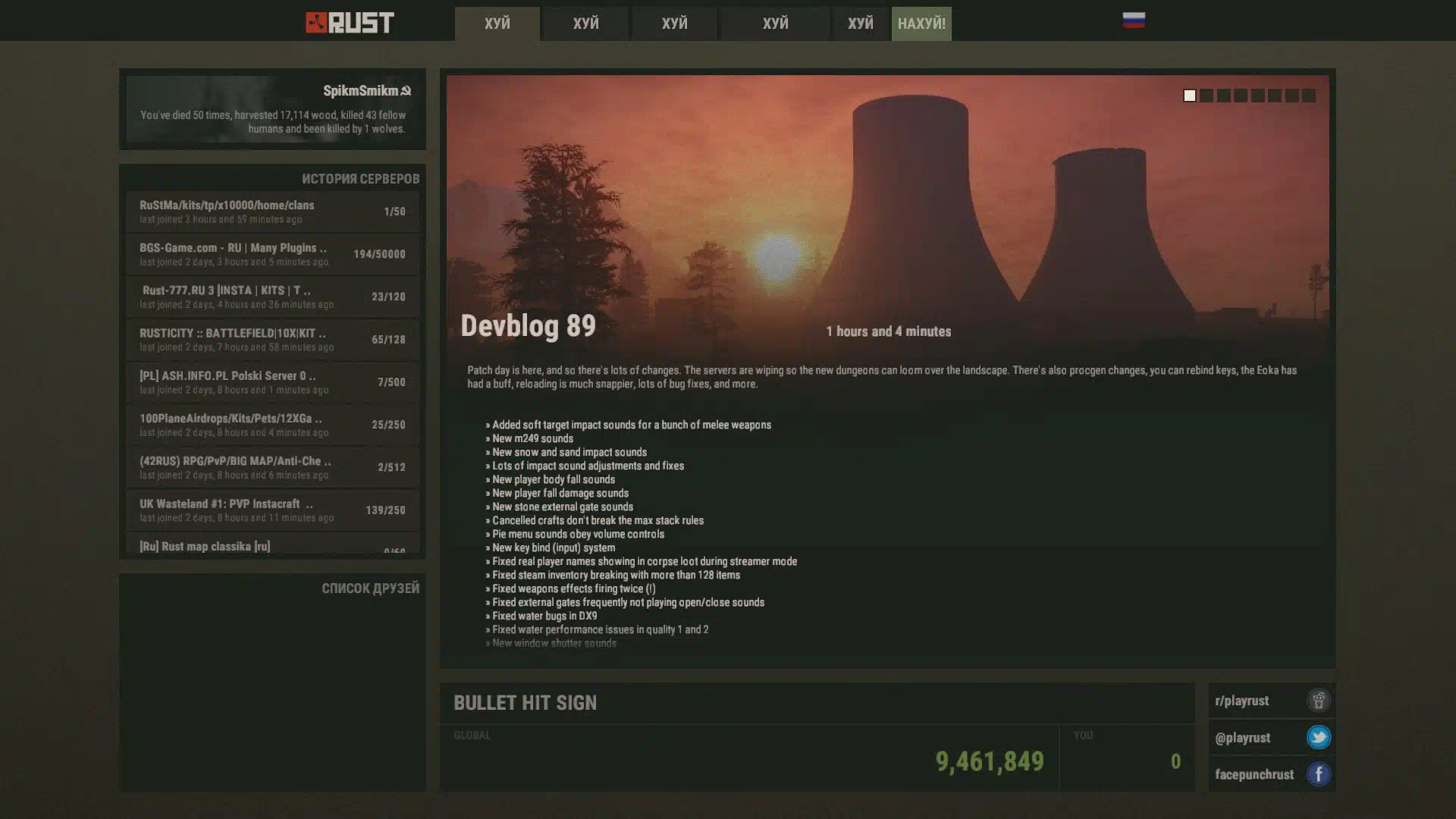1456x819 pixels.
Task: Click the '1 hours and 4 minutes' timestamp
Action: tap(889, 331)
